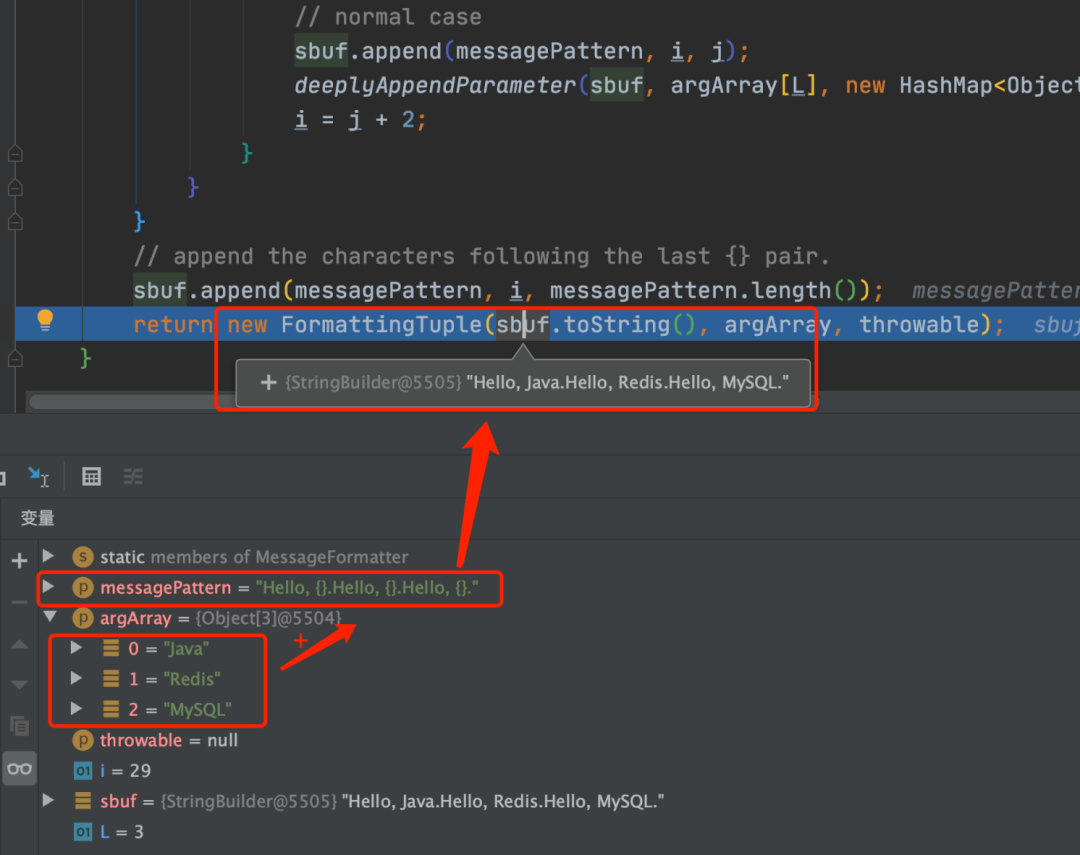This screenshot has width=1080, height=855.
Task: Click the Move Watch Down arrow
Action: point(19,685)
